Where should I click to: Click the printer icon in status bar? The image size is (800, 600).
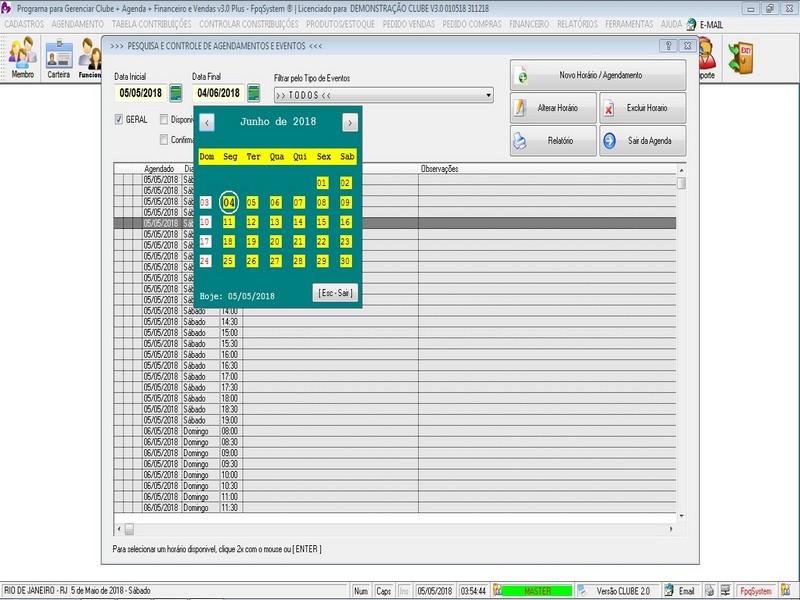709,591
